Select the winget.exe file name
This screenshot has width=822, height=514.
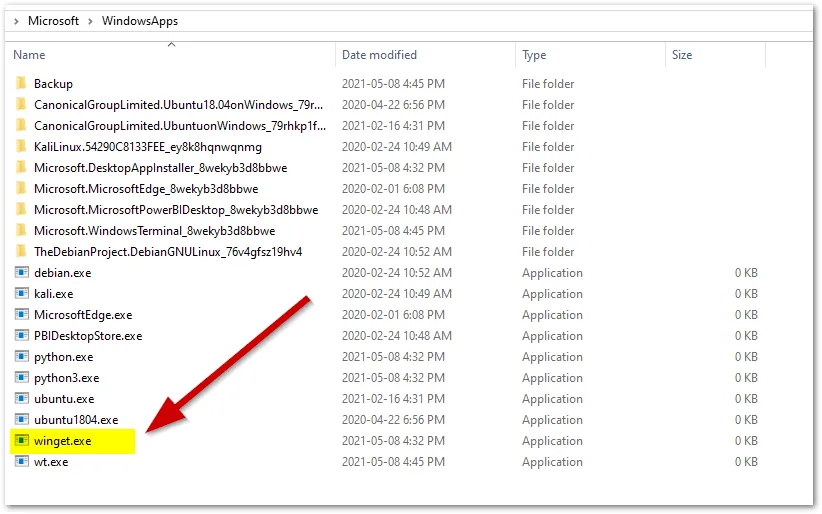coord(62,441)
